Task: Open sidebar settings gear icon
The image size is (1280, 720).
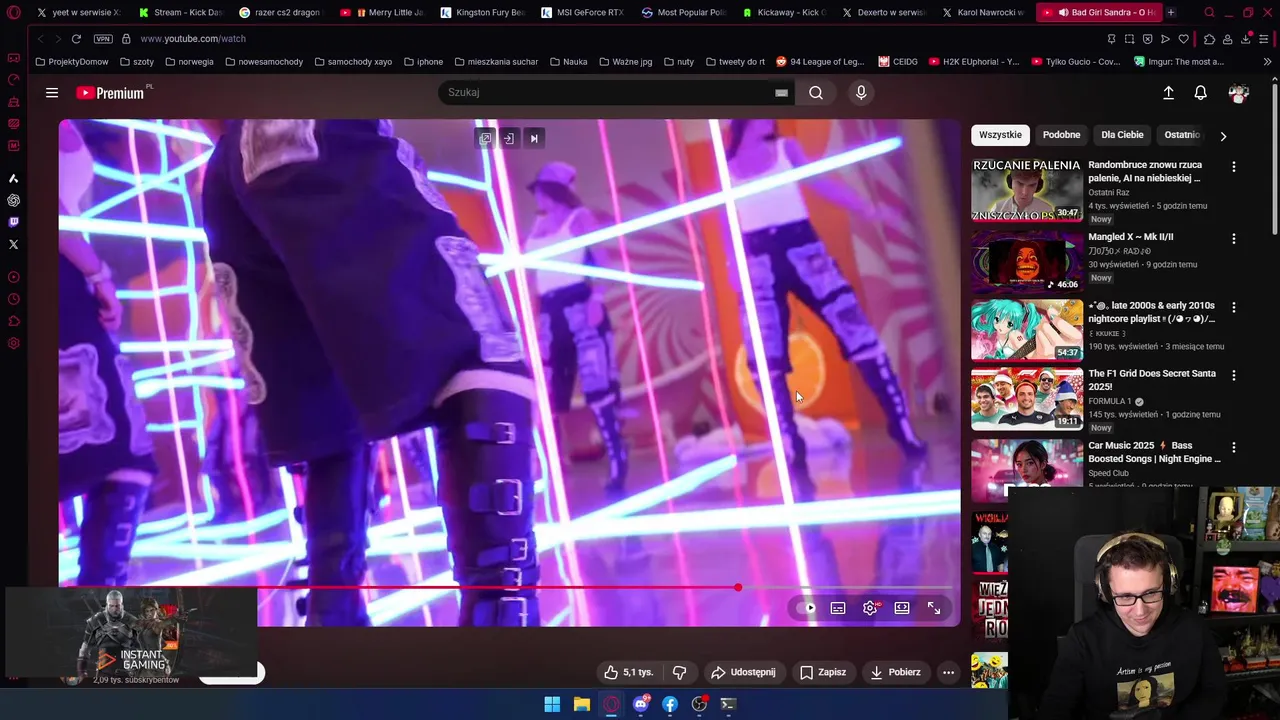Action: (x=13, y=343)
